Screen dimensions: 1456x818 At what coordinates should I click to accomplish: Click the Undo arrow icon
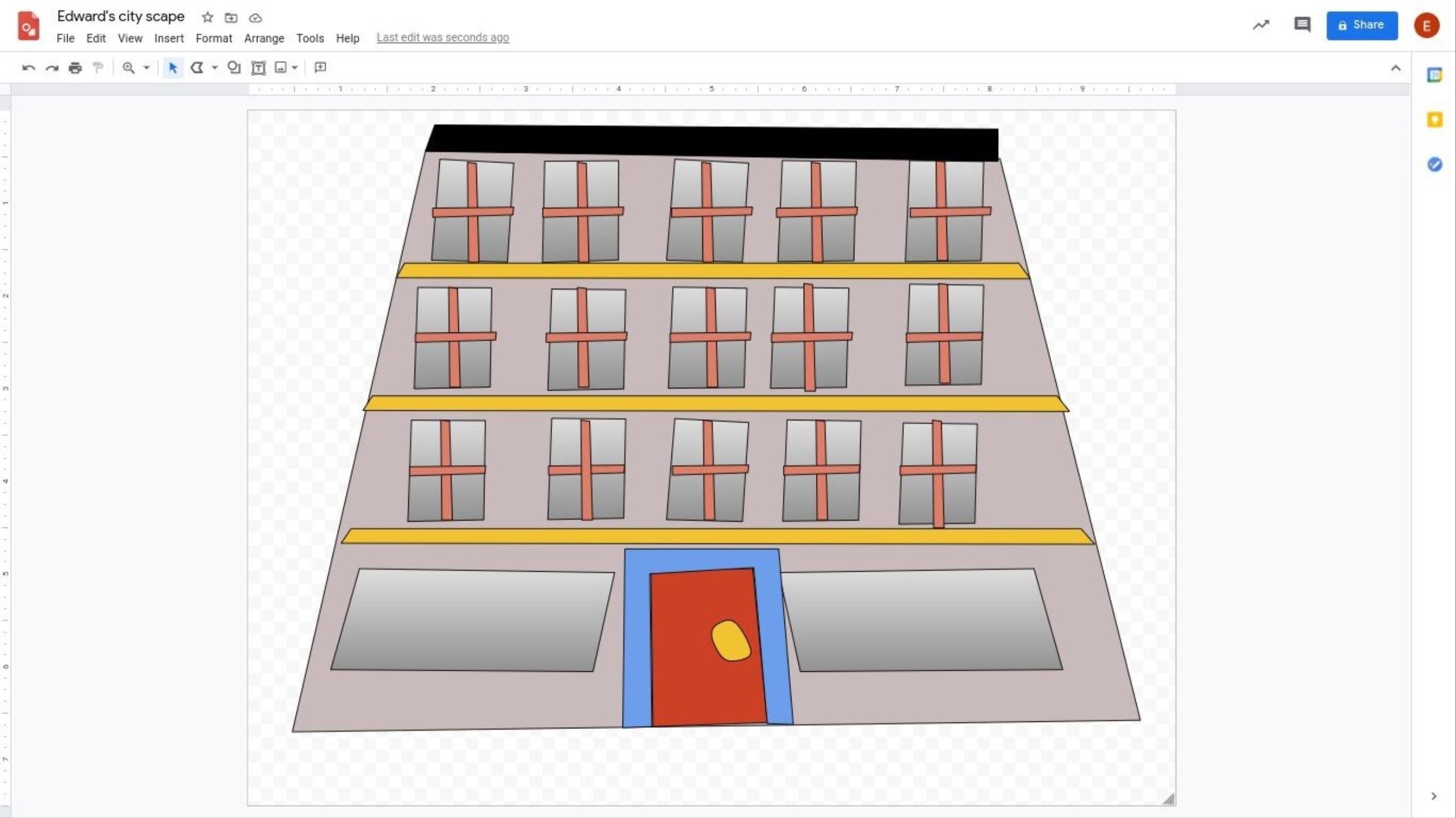[x=28, y=68]
